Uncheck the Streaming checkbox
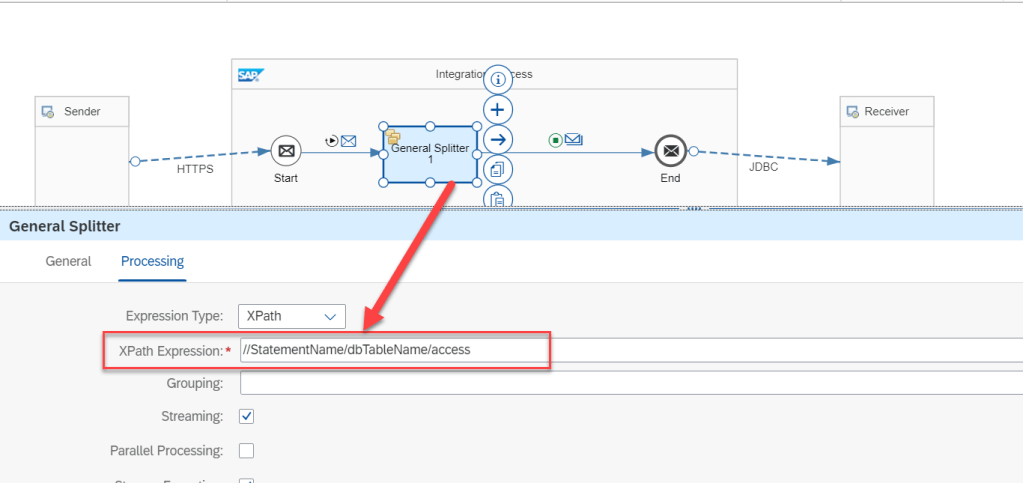The image size is (1023, 483). click(247, 416)
